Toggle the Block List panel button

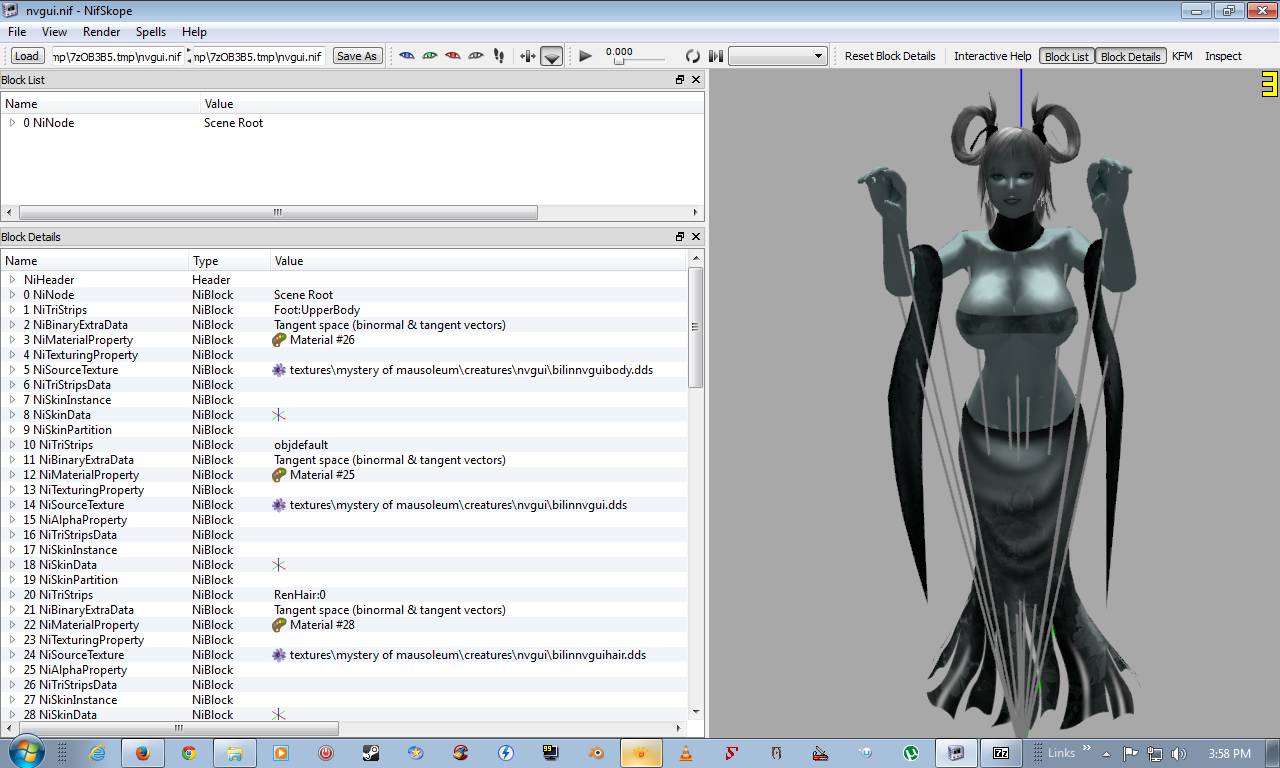point(1066,56)
